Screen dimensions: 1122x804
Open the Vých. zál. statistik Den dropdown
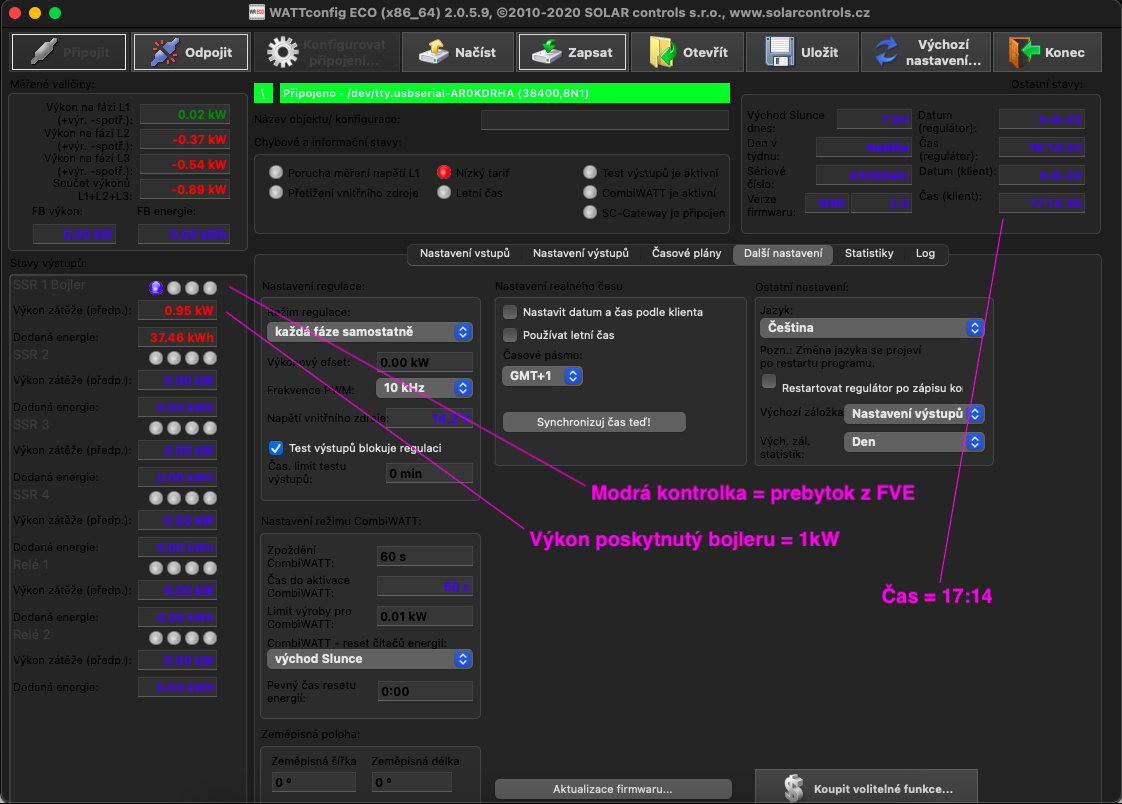tap(914, 441)
